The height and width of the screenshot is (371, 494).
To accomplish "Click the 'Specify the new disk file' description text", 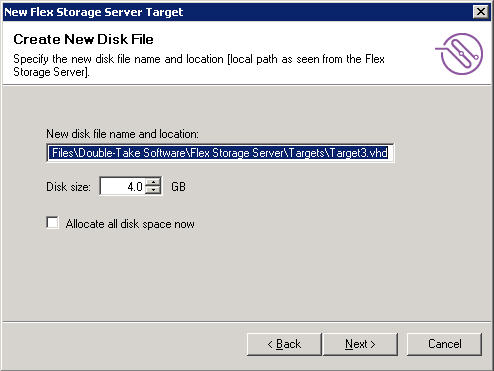I will [199, 65].
